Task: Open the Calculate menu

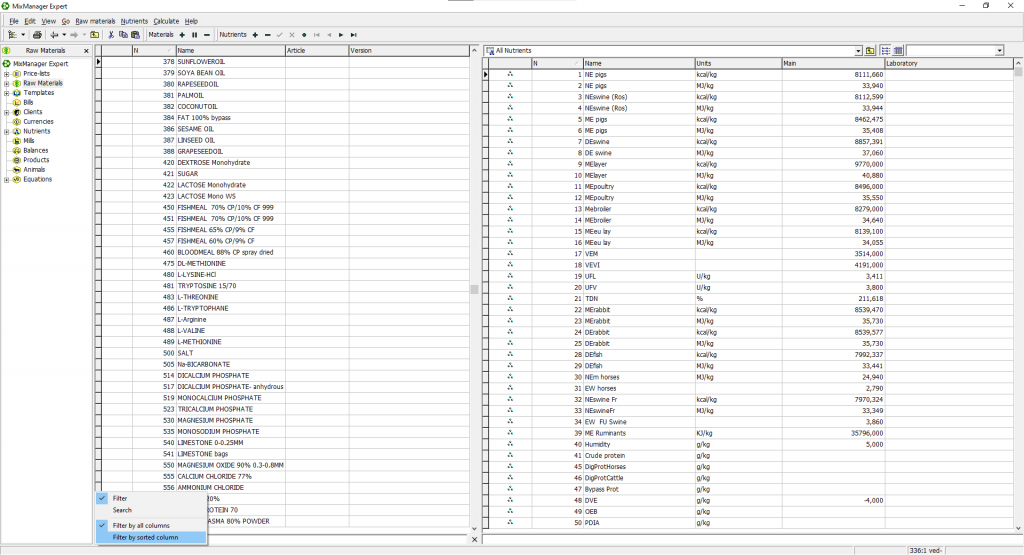Action: point(166,21)
